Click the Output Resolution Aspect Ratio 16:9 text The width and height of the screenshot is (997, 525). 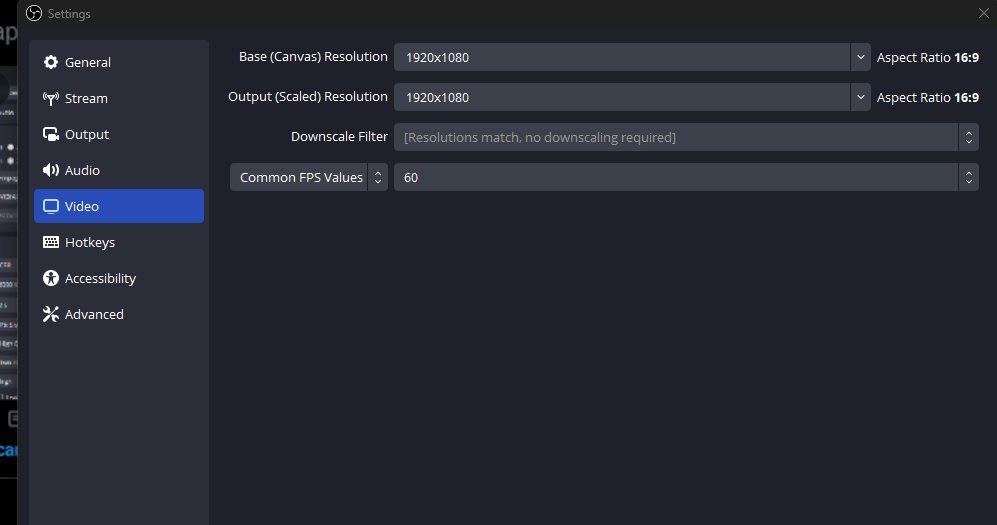[x=928, y=97]
